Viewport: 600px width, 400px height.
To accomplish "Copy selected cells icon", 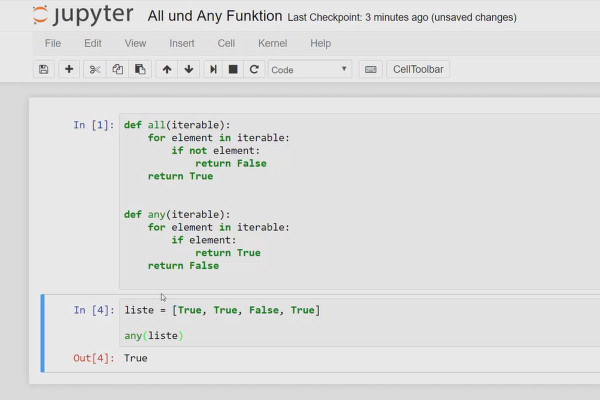I will (117, 69).
